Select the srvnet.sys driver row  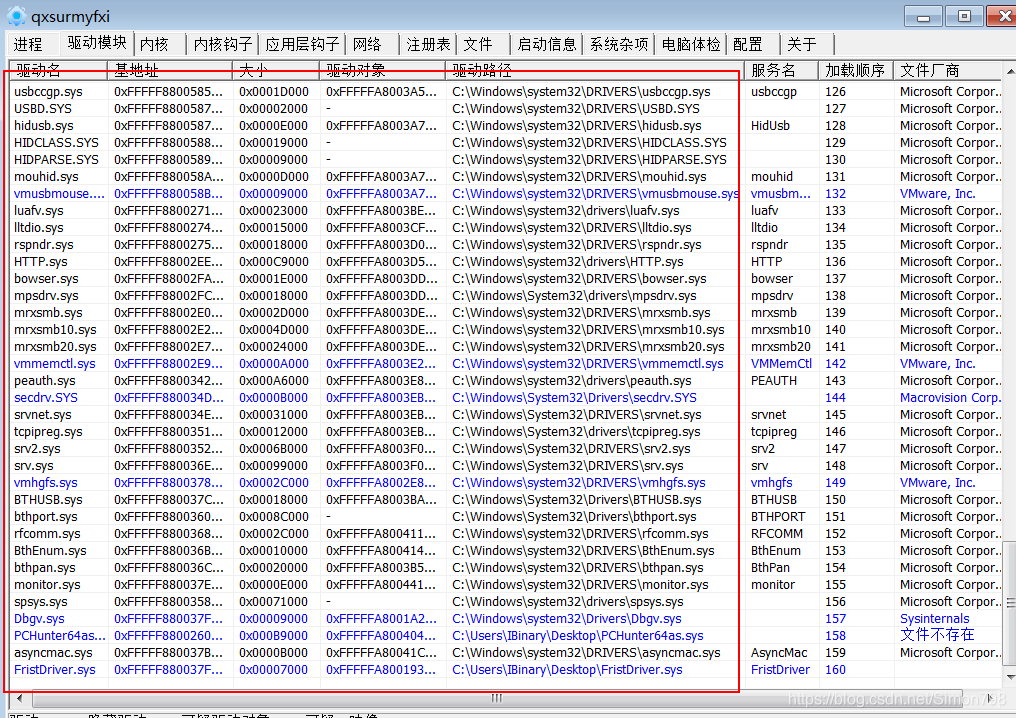pos(507,415)
